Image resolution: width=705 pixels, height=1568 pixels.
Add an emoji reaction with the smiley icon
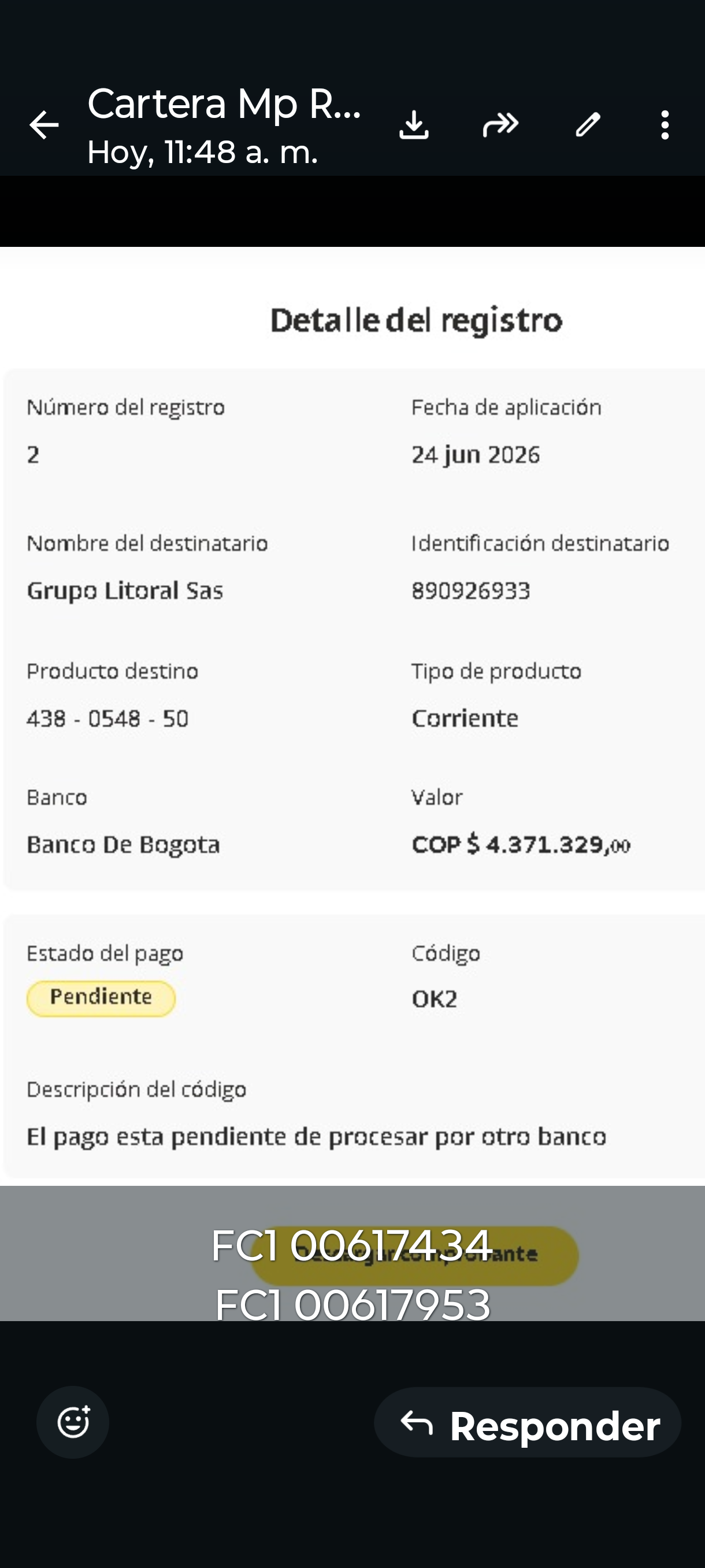coord(73,1422)
